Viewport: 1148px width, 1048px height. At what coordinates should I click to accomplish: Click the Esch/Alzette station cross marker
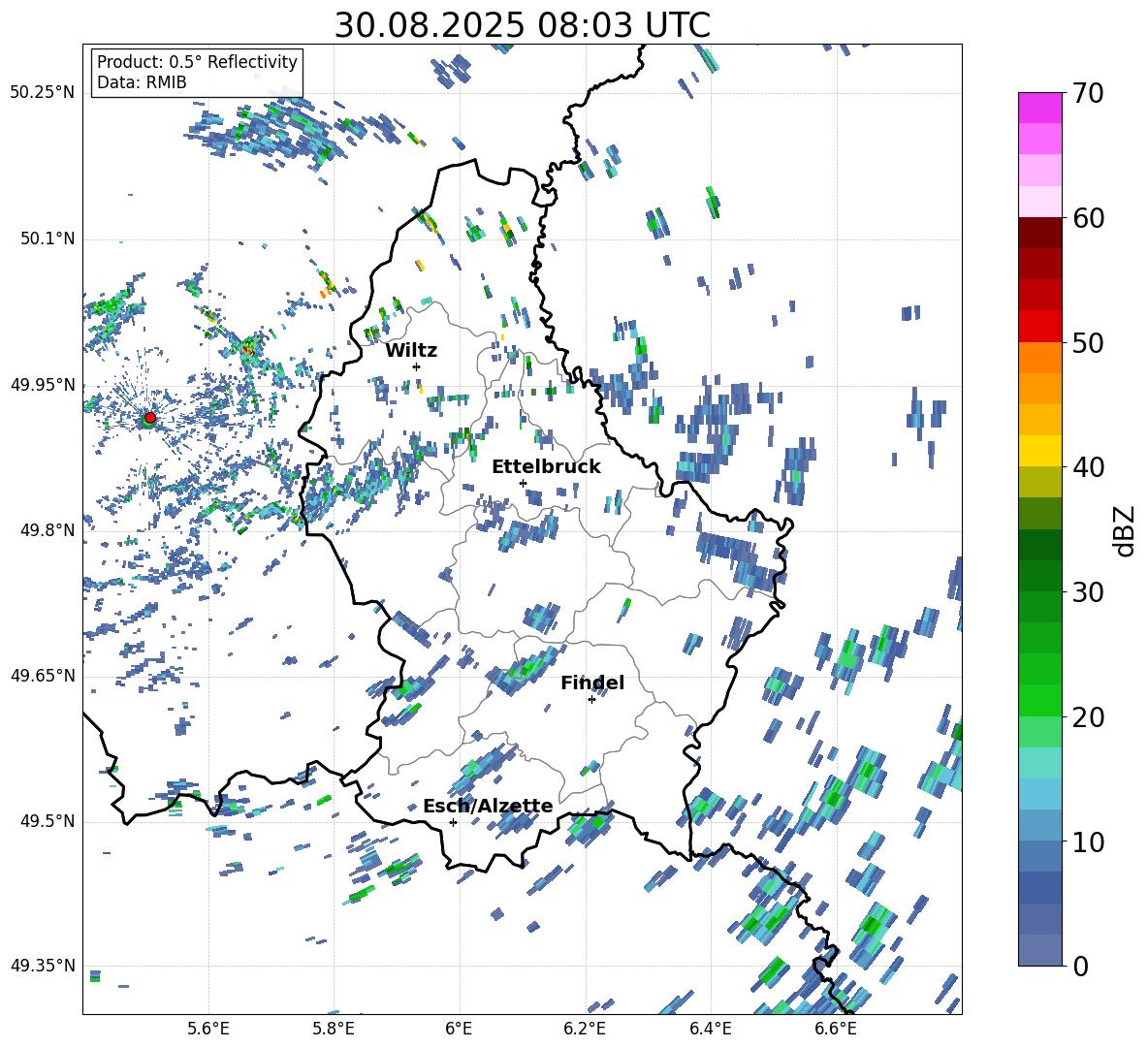[453, 822]
